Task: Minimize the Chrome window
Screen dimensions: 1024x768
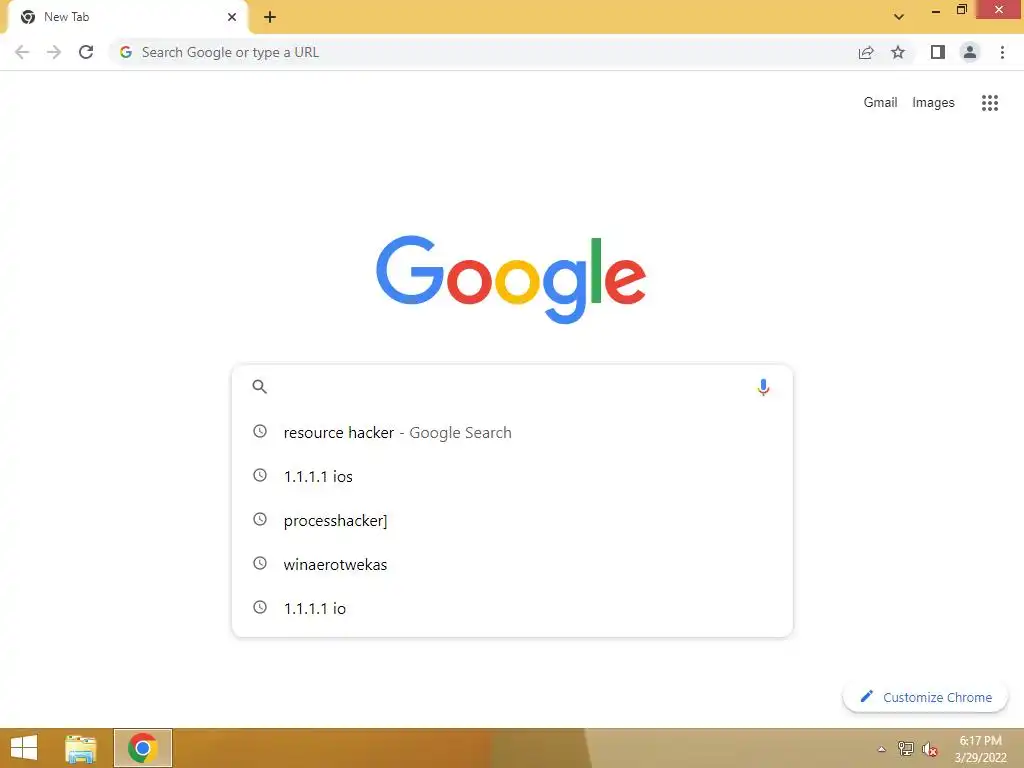Action: (x=936, y=10)
